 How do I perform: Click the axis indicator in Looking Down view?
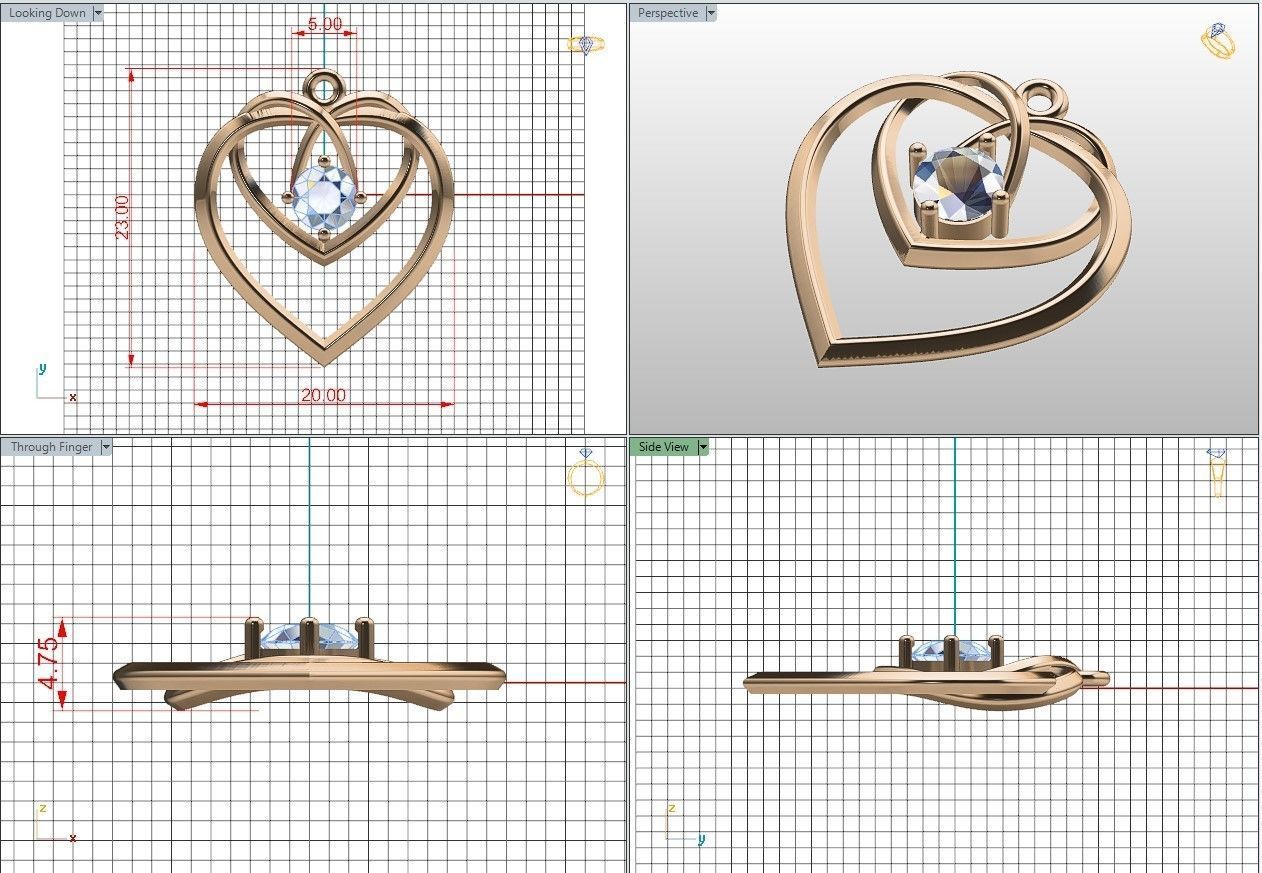[x=55, y=383]
